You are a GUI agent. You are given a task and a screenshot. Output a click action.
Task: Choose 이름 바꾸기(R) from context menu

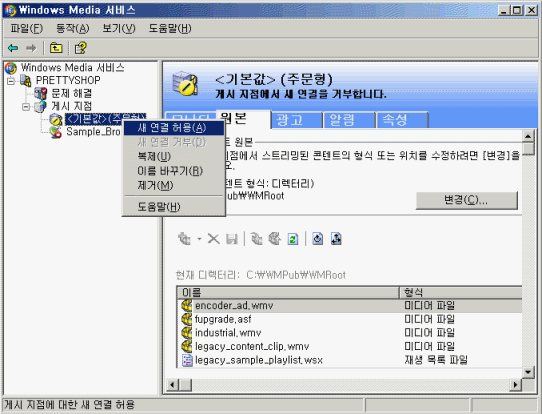tap(174, 171)
